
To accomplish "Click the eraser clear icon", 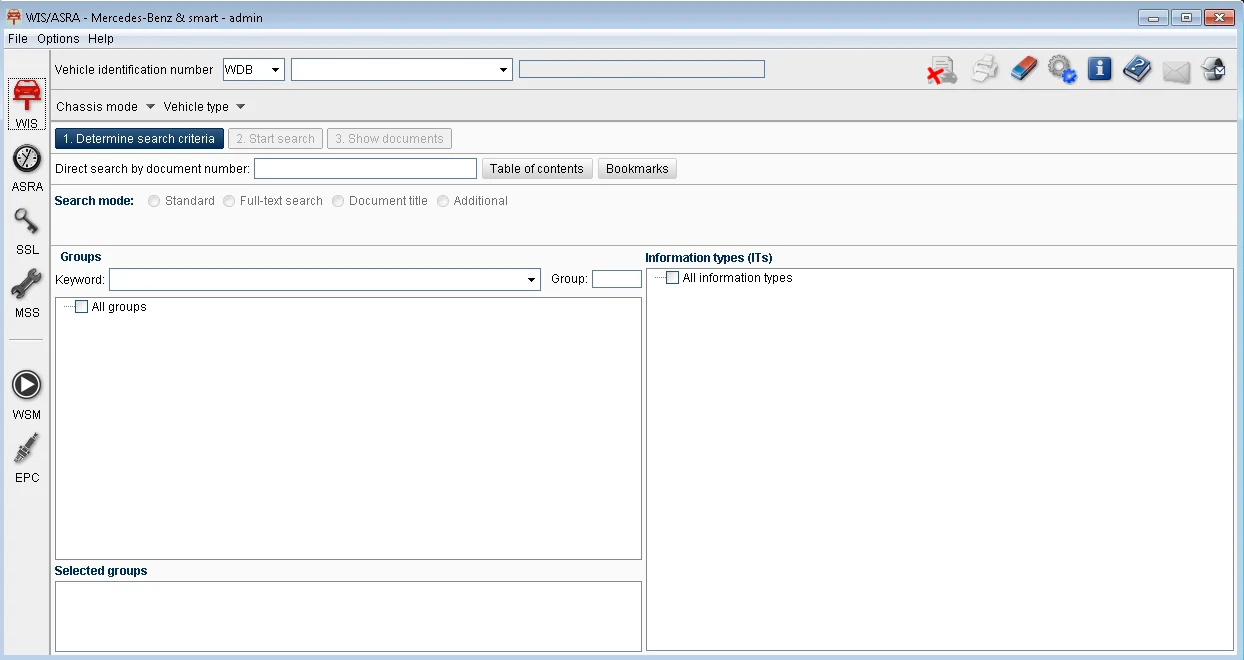I will pyautogui.click(x=1024, y=69).
